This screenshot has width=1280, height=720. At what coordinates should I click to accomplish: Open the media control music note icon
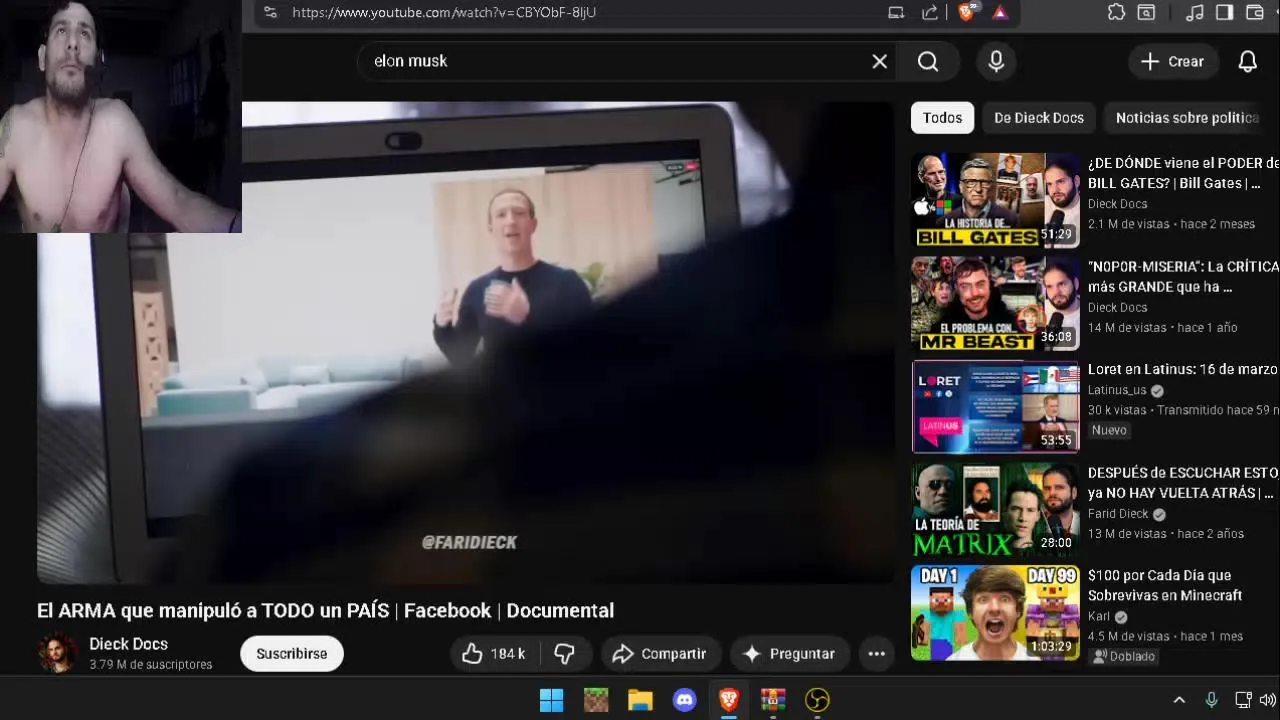[x=1194, y=12]
